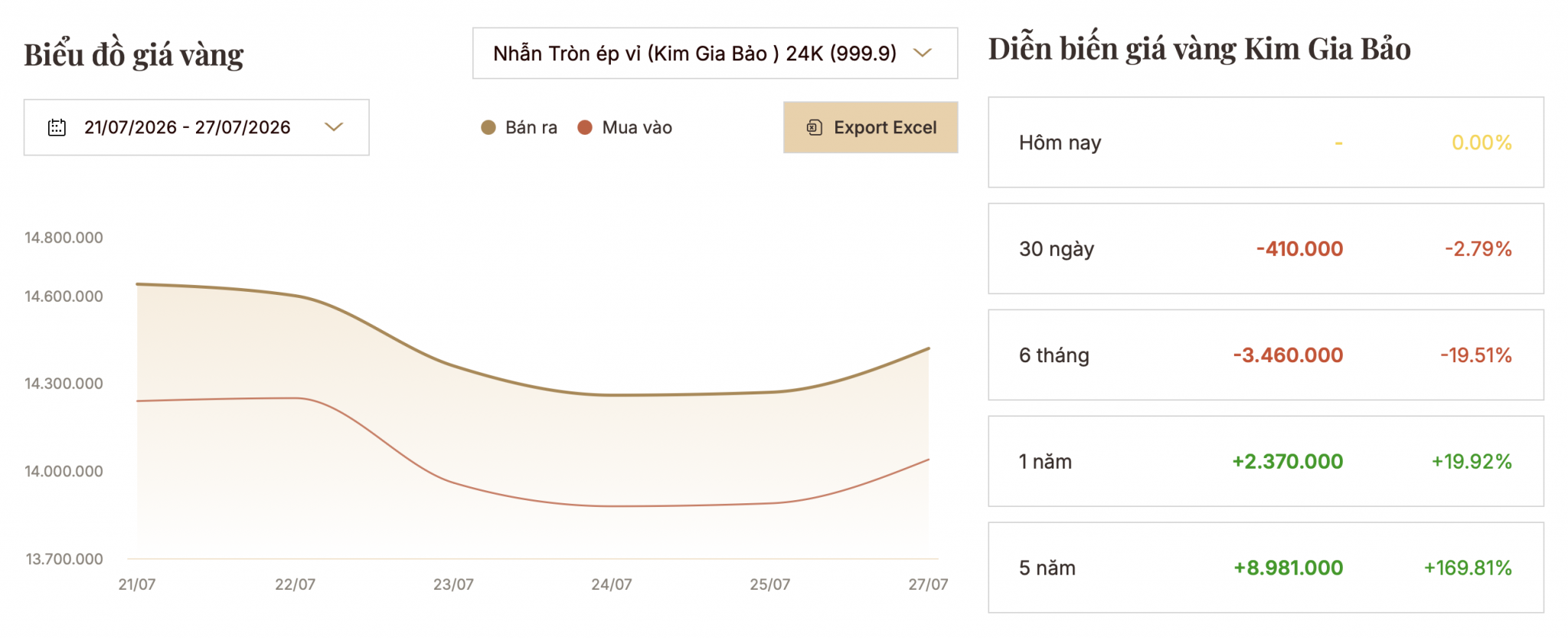Open the Nhẫn Tròn ép vỉ product dropdown

pyautogui.click(x=715, y=53)
